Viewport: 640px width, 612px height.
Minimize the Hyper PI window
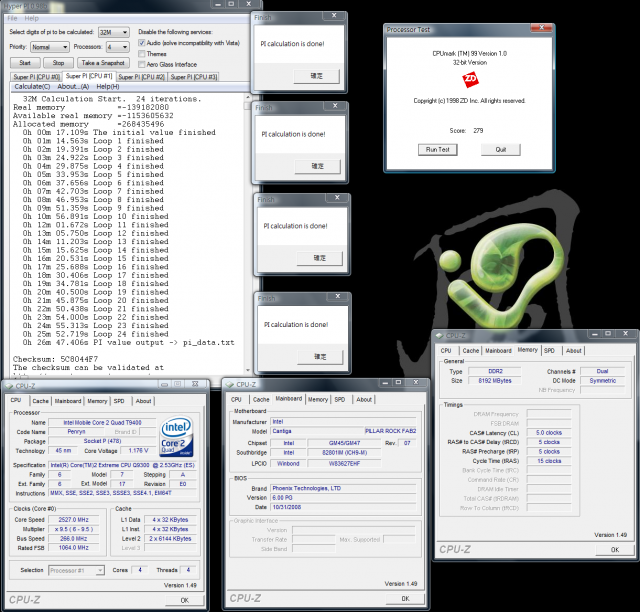click(x=218, y=4)
